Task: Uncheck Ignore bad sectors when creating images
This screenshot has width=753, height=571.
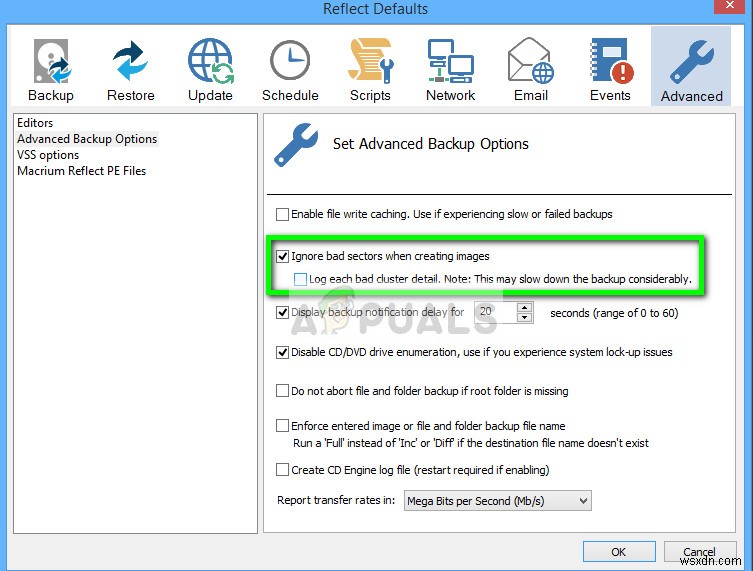Action: click(282, 256)
